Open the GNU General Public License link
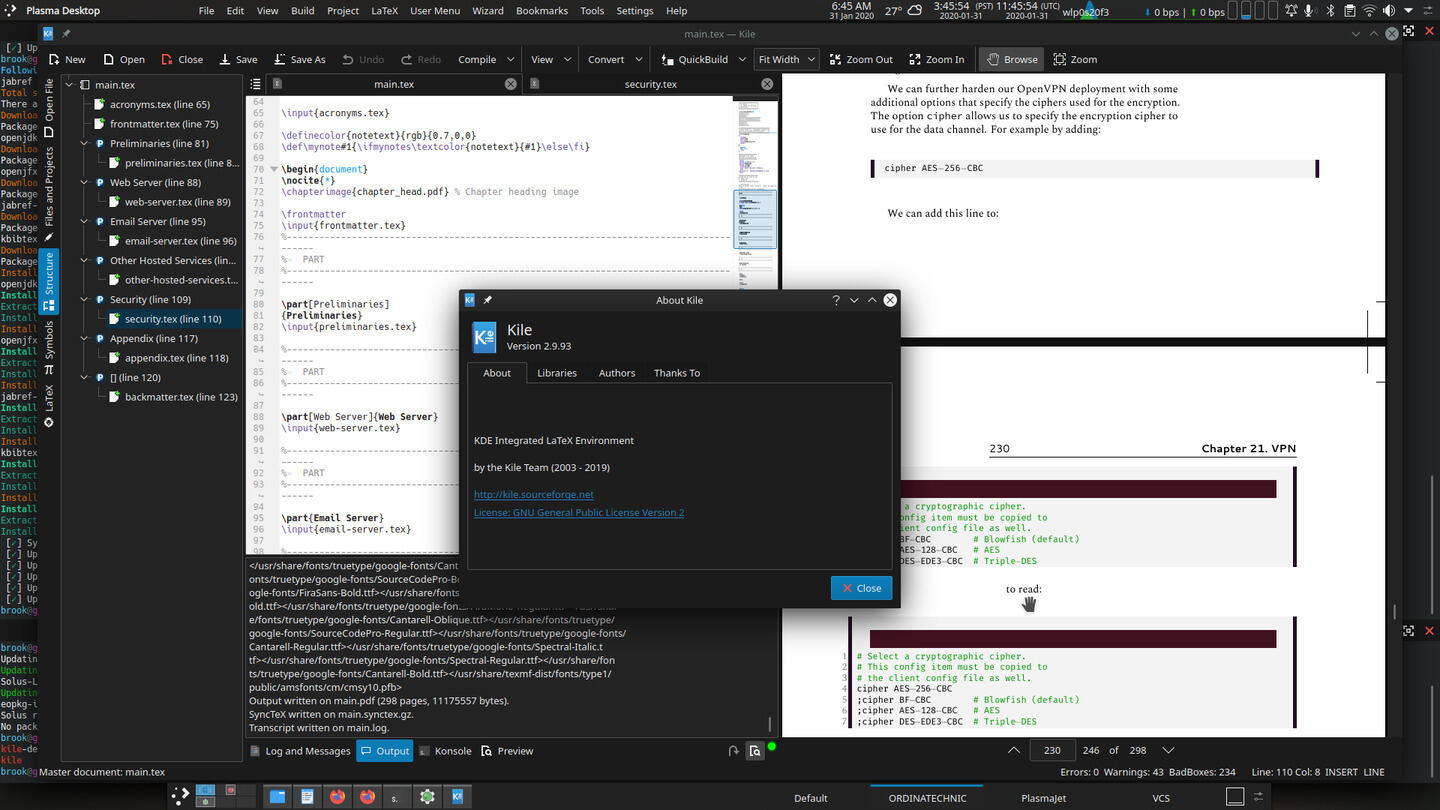 click(579, 512)
